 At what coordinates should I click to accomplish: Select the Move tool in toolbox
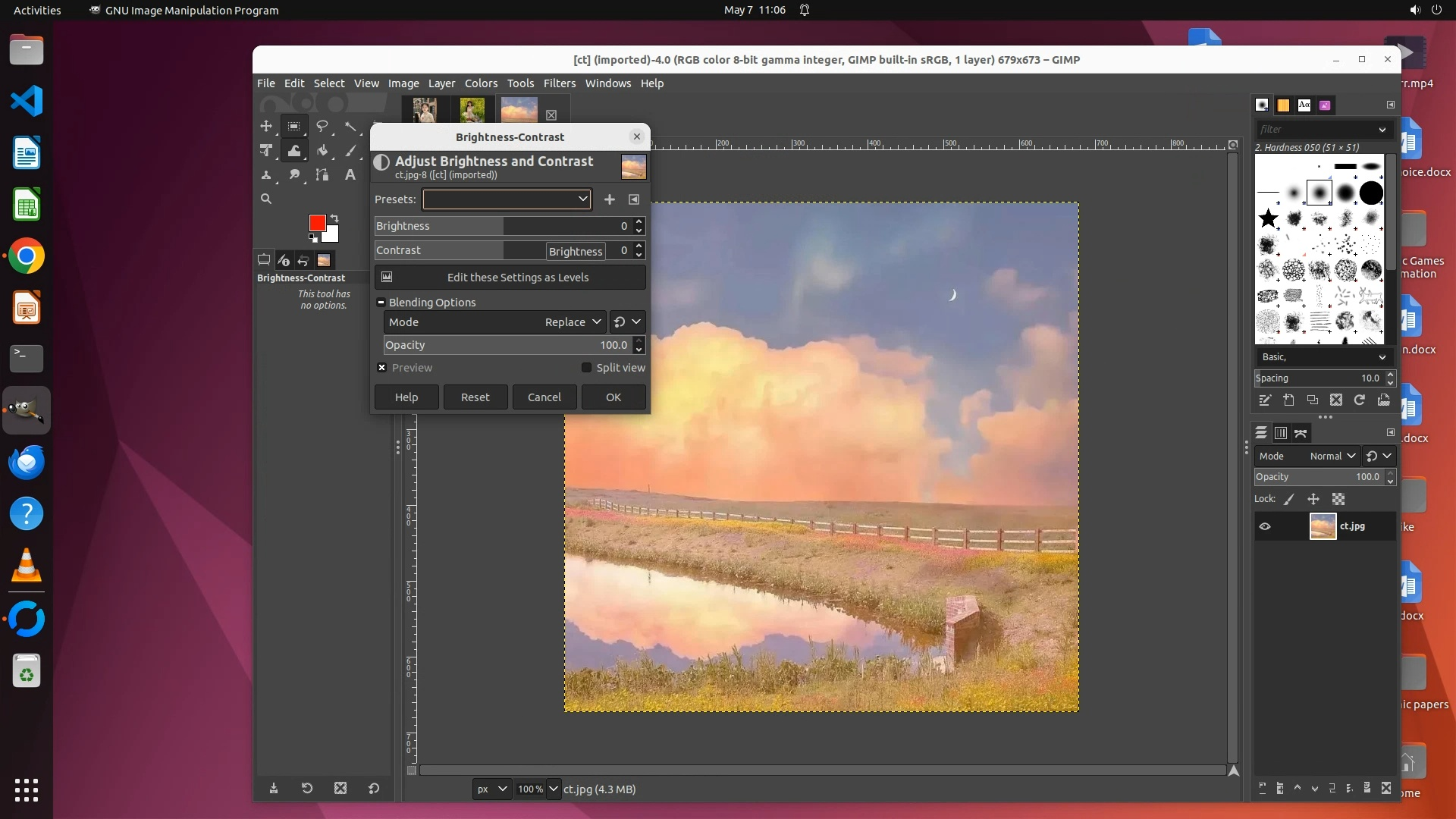pos(266,126)
